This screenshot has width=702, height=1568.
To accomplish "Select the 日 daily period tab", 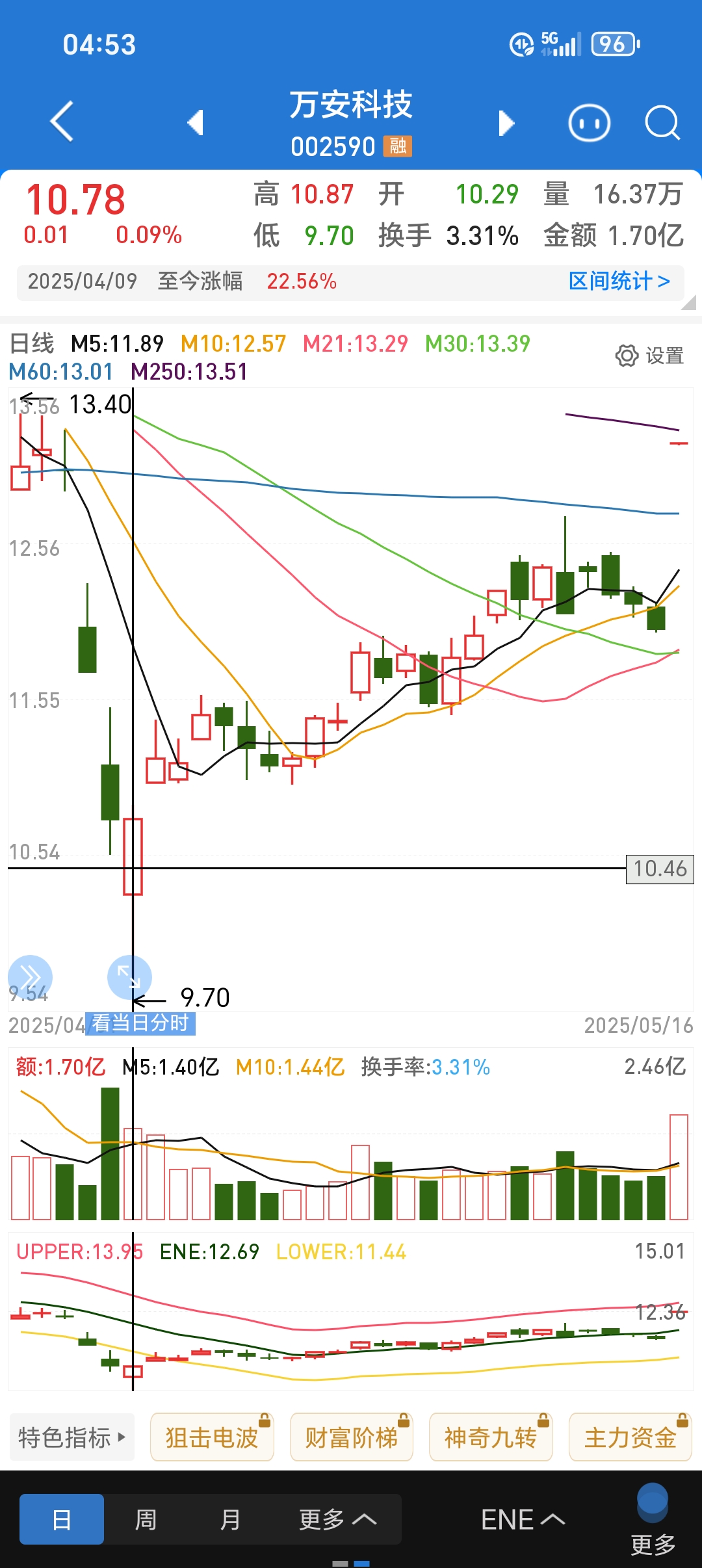I will coord(62,1519).
